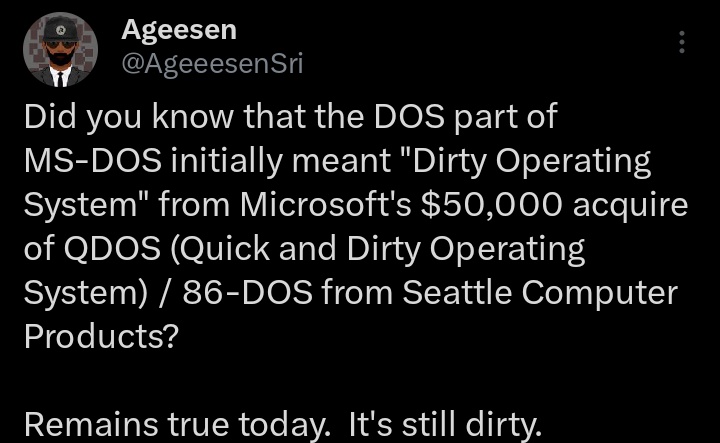Click the word initially in the tweet
Image resolution: width=720 pixels, height=443 pixels.
coord(226,161)
